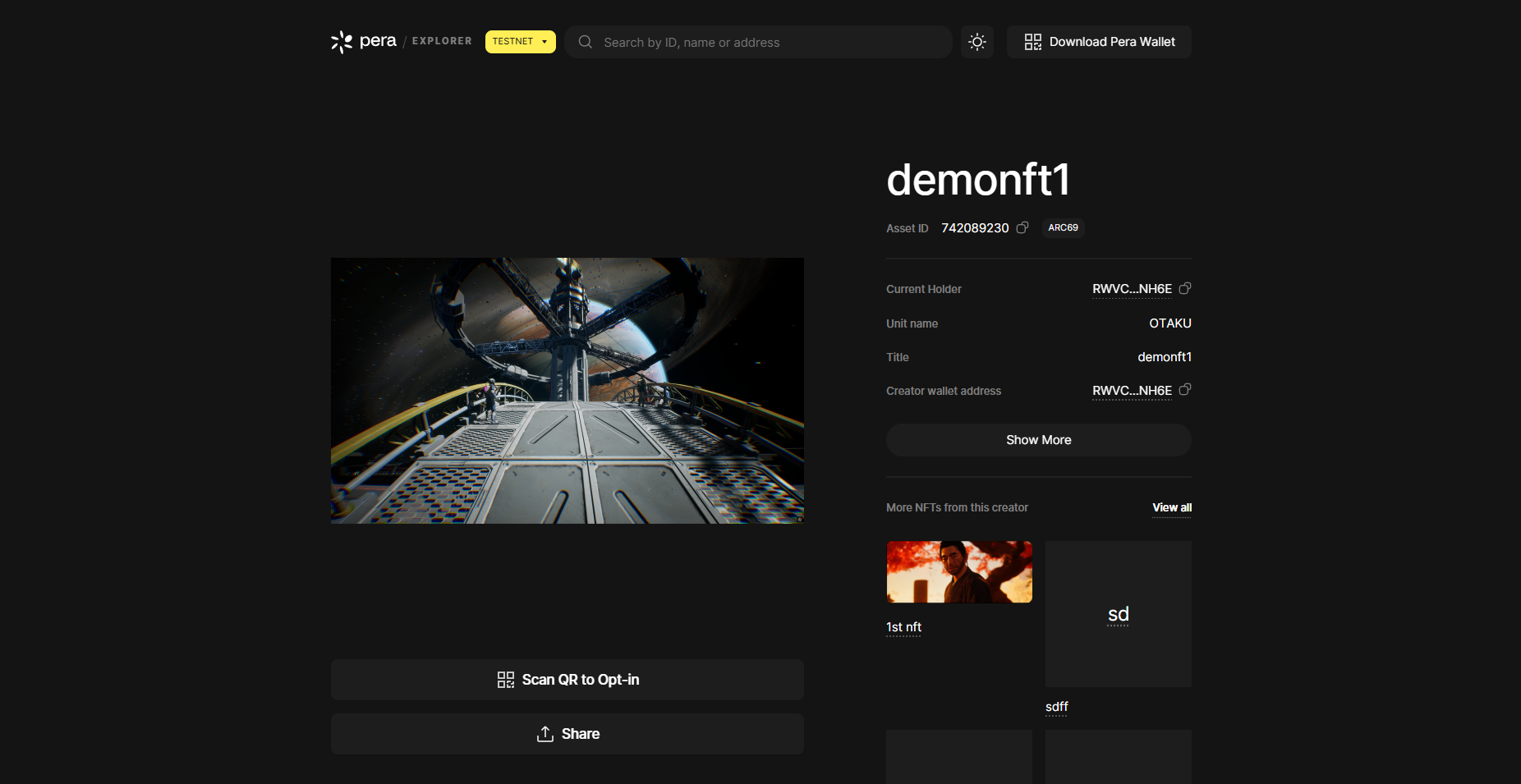Click Scan QR to Opt-in button
The height and width of the screenshot is (784, 1521).
tap(568, 680)
